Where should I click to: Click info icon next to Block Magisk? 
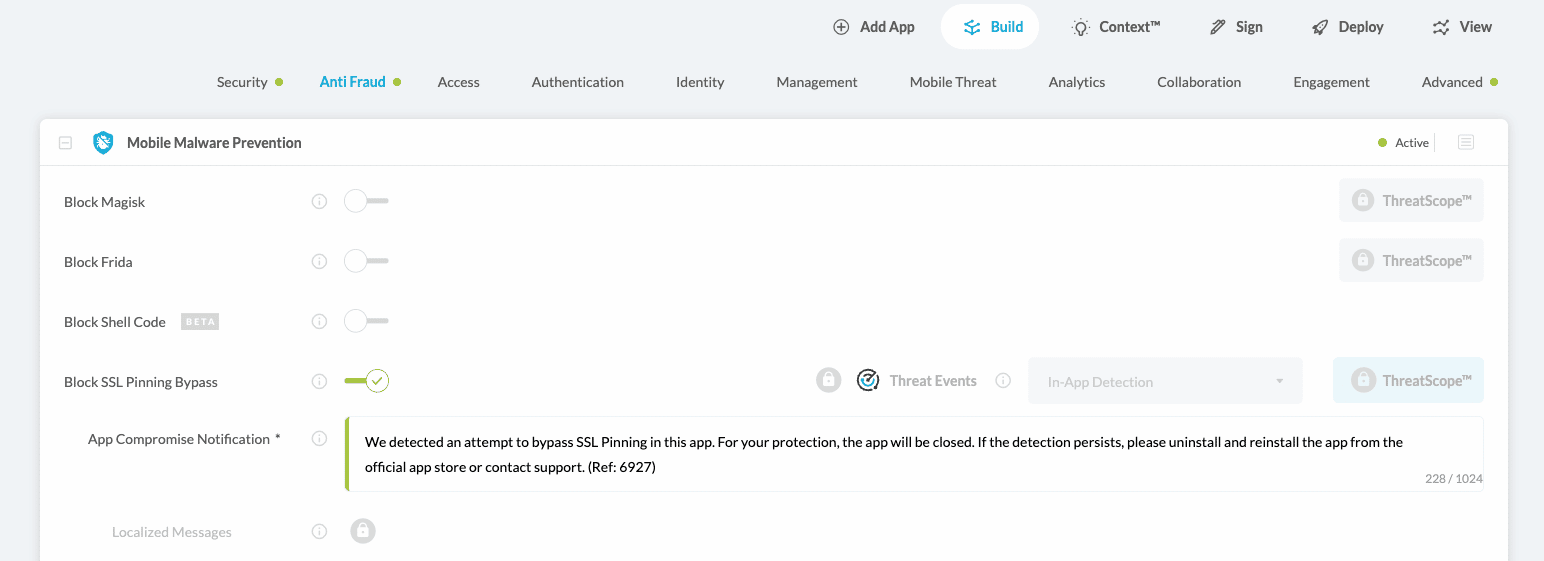(x=319, y=202)
